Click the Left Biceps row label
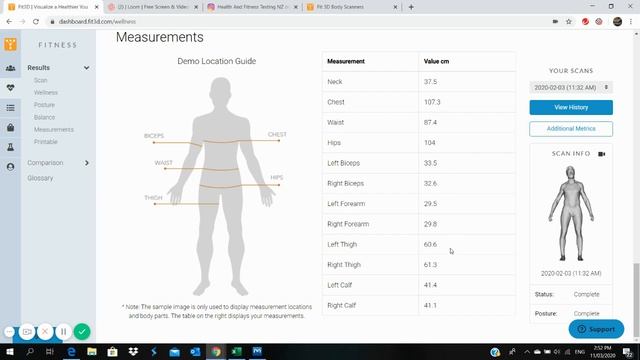 (x=344, y=163)
